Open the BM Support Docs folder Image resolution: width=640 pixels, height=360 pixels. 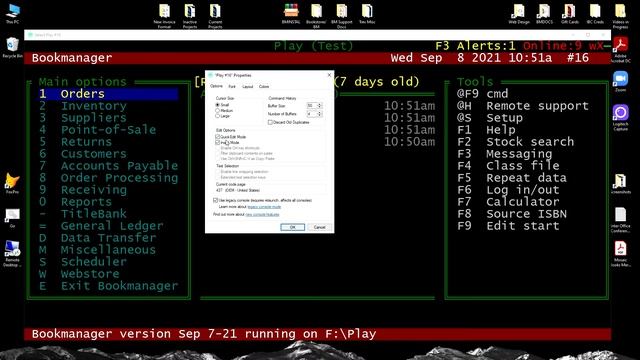342,16
